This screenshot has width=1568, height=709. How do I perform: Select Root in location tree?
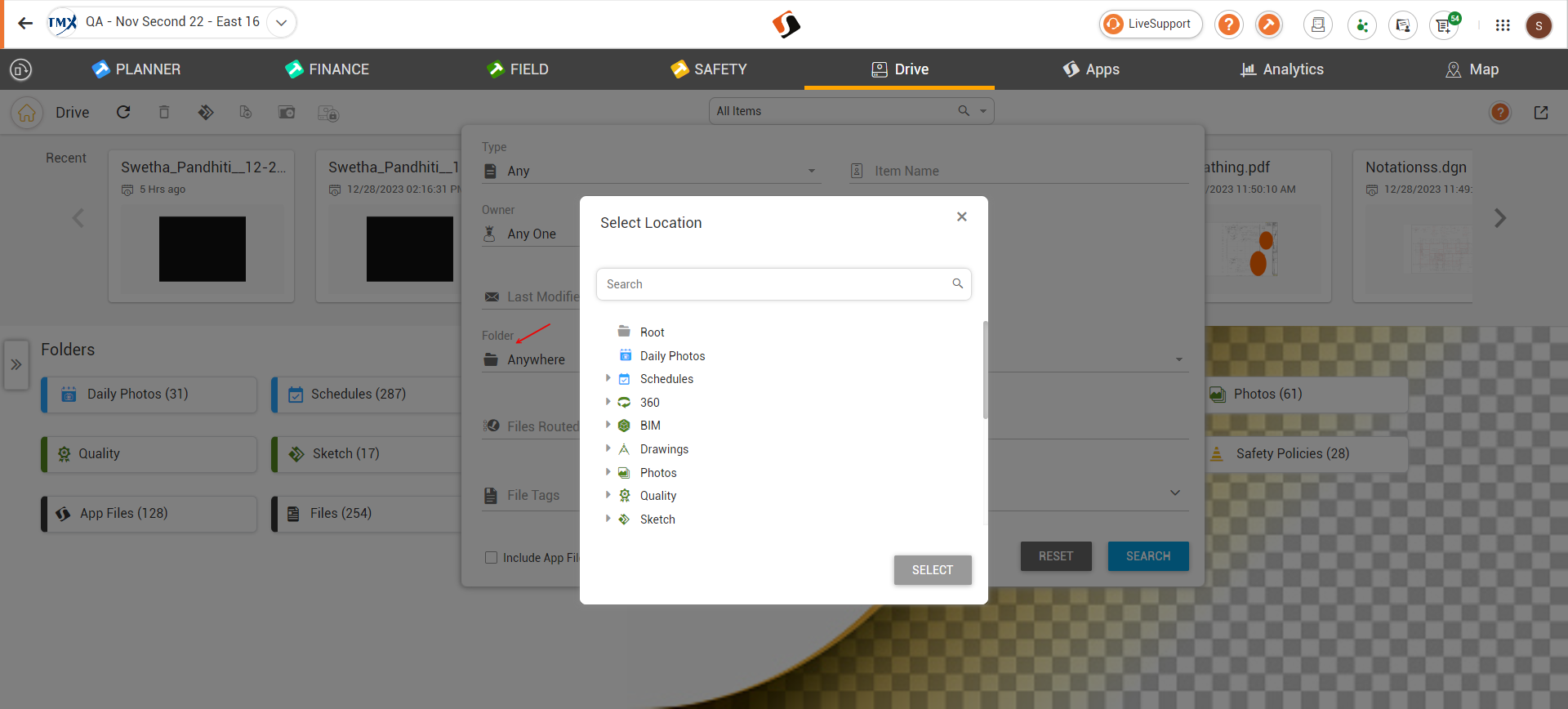click(x=652, y=332)
